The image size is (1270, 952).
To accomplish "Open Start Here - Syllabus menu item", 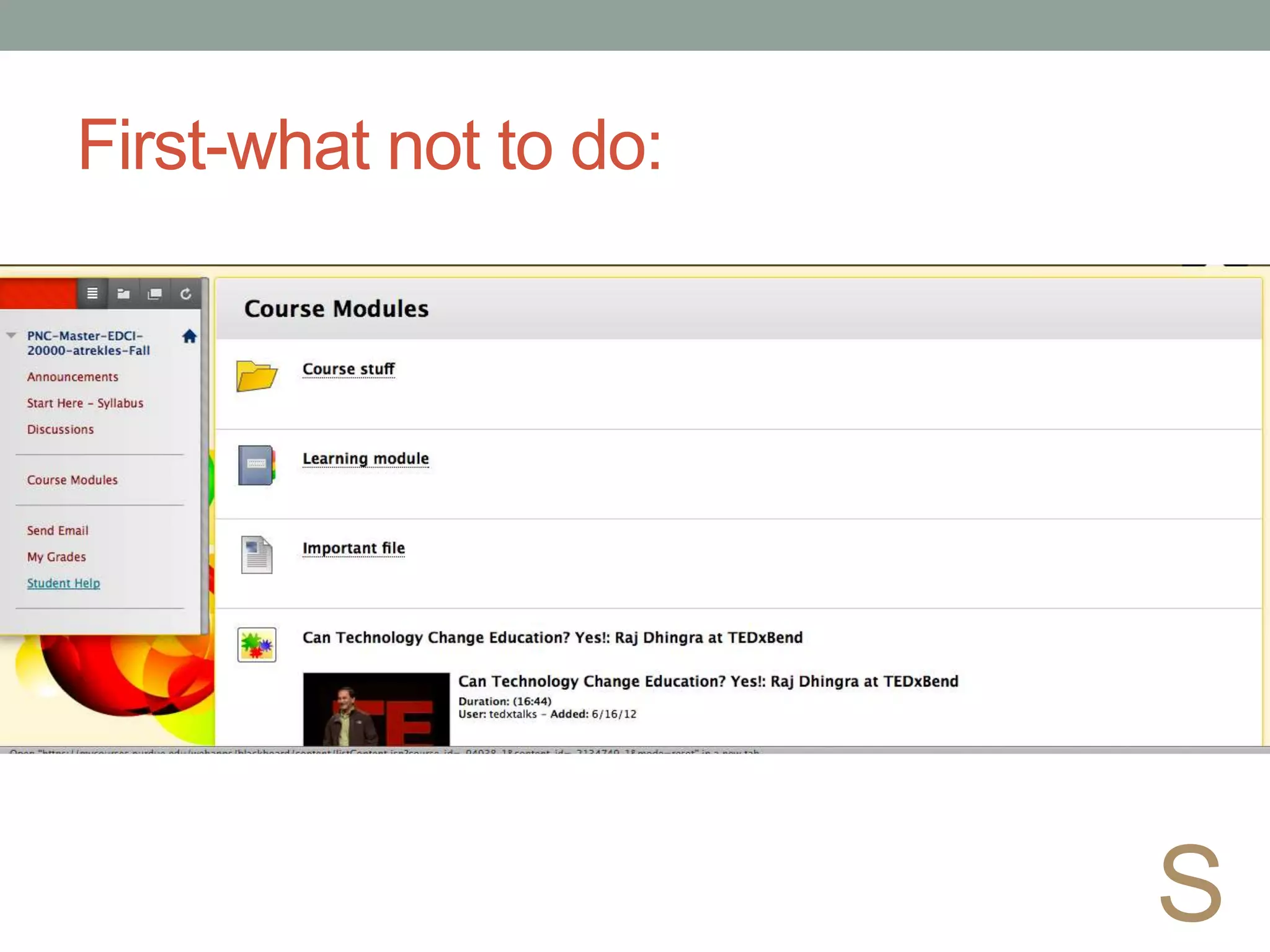I will click(85, 403).
